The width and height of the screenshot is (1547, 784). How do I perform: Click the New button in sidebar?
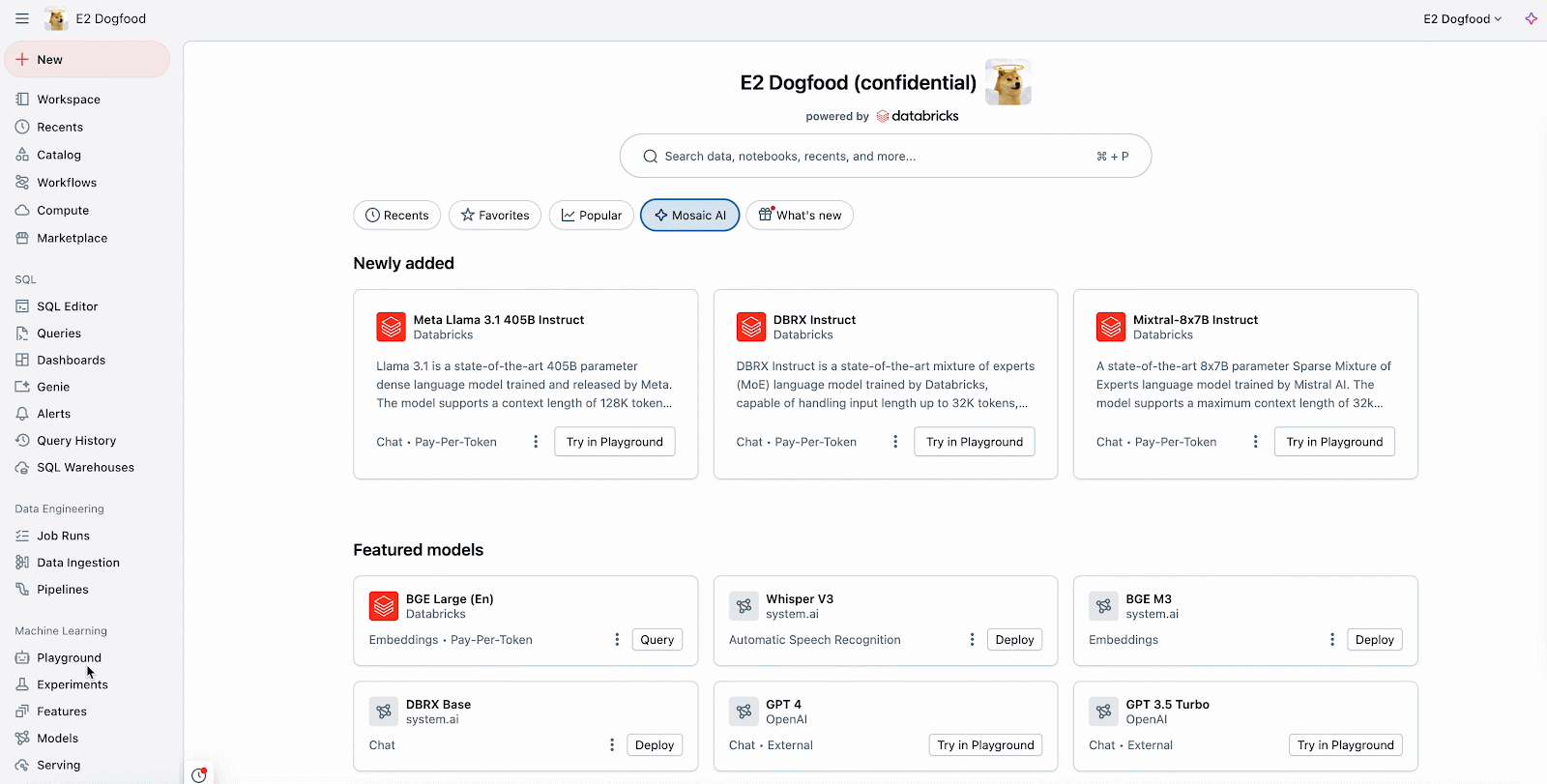(87, 60)
